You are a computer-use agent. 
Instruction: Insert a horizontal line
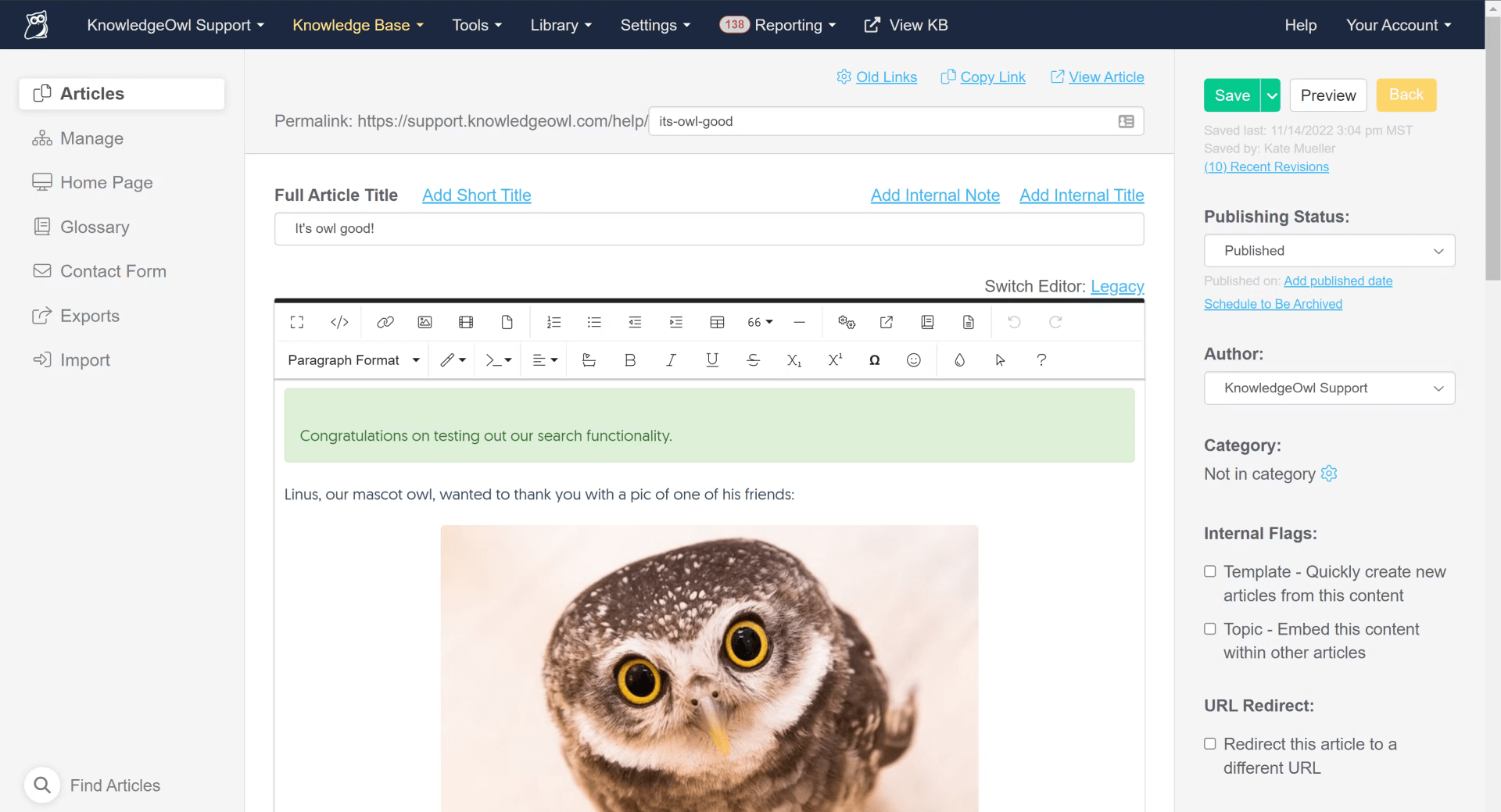(799, 322)
